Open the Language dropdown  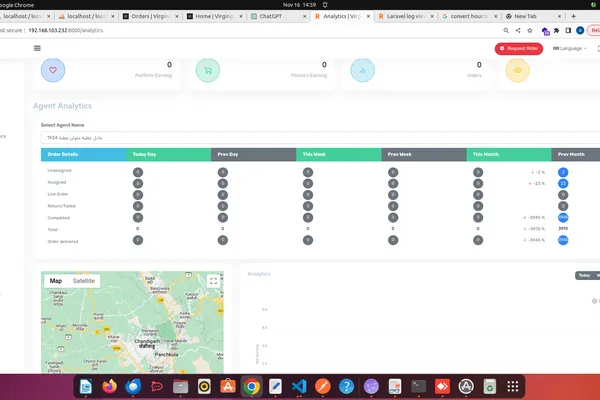point(570,48)
